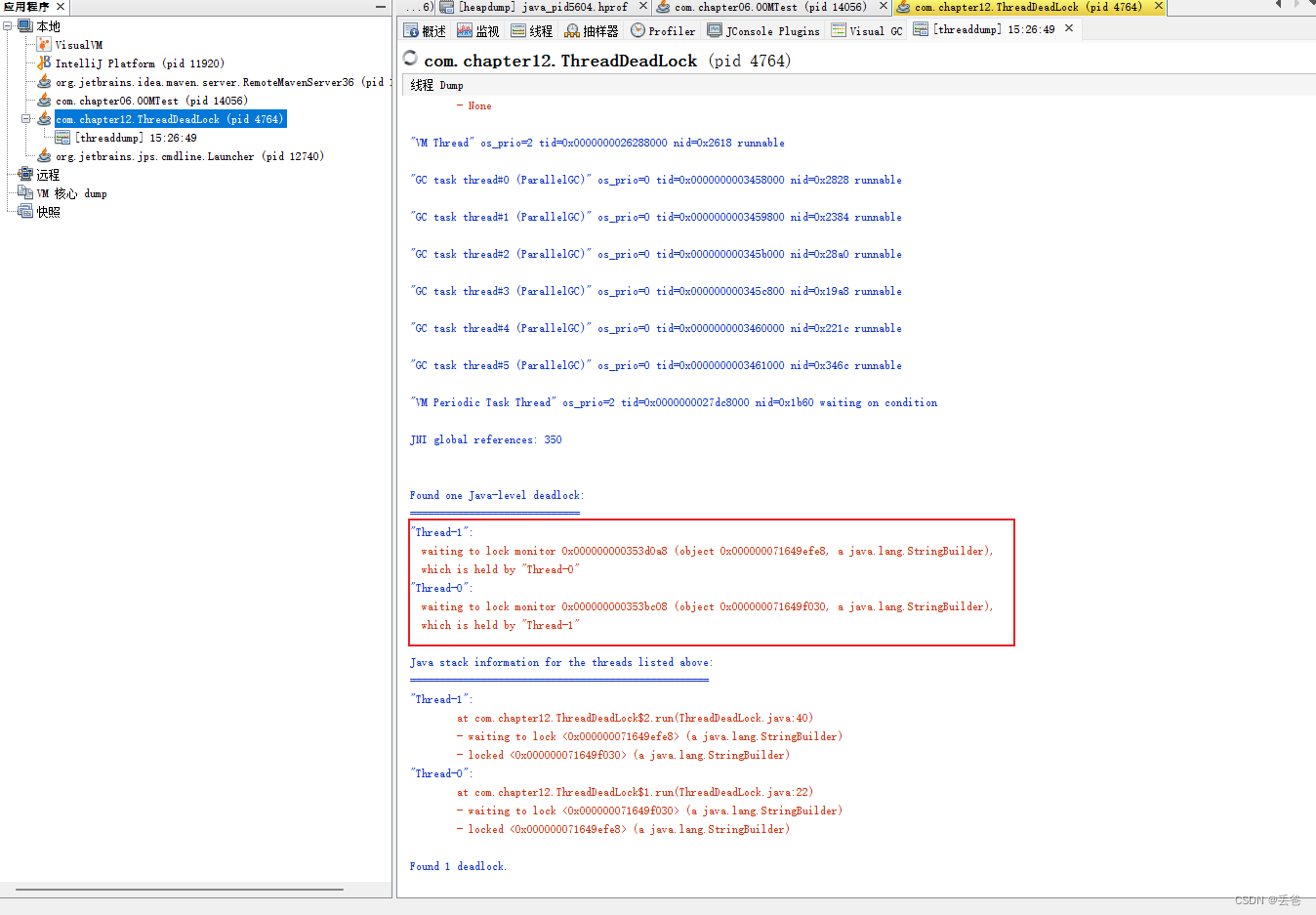1316x915 pixels.
Task: Click the 'Found 1 deadlock.' line
Action: pos(458,866)
